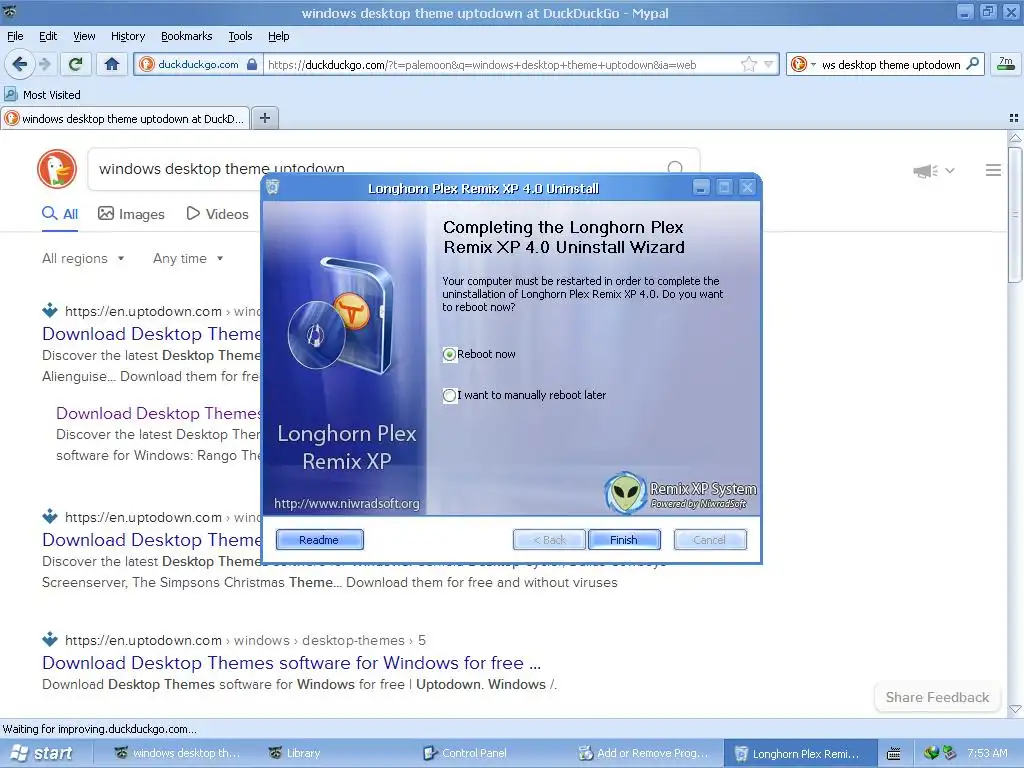Click the greyed Back button in wizard
The width and height of the screenshot is (1024, 768).
tap(549, 539)
